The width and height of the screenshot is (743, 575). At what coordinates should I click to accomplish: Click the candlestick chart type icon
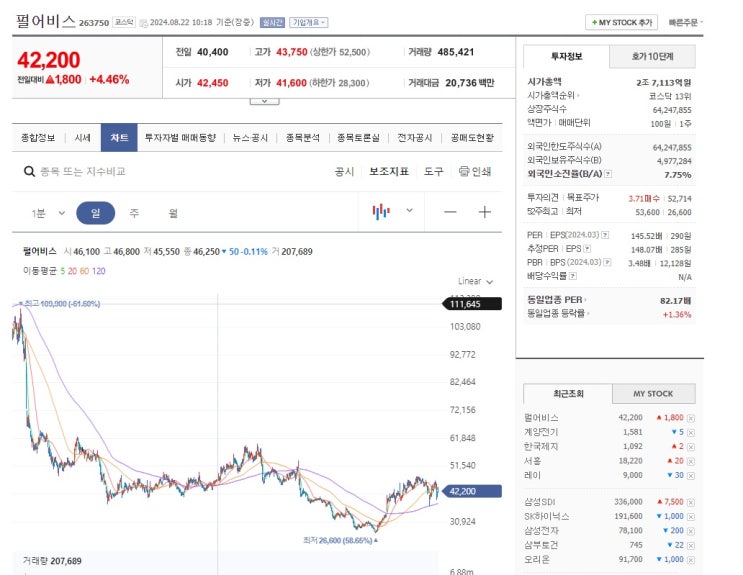[381, 212]
